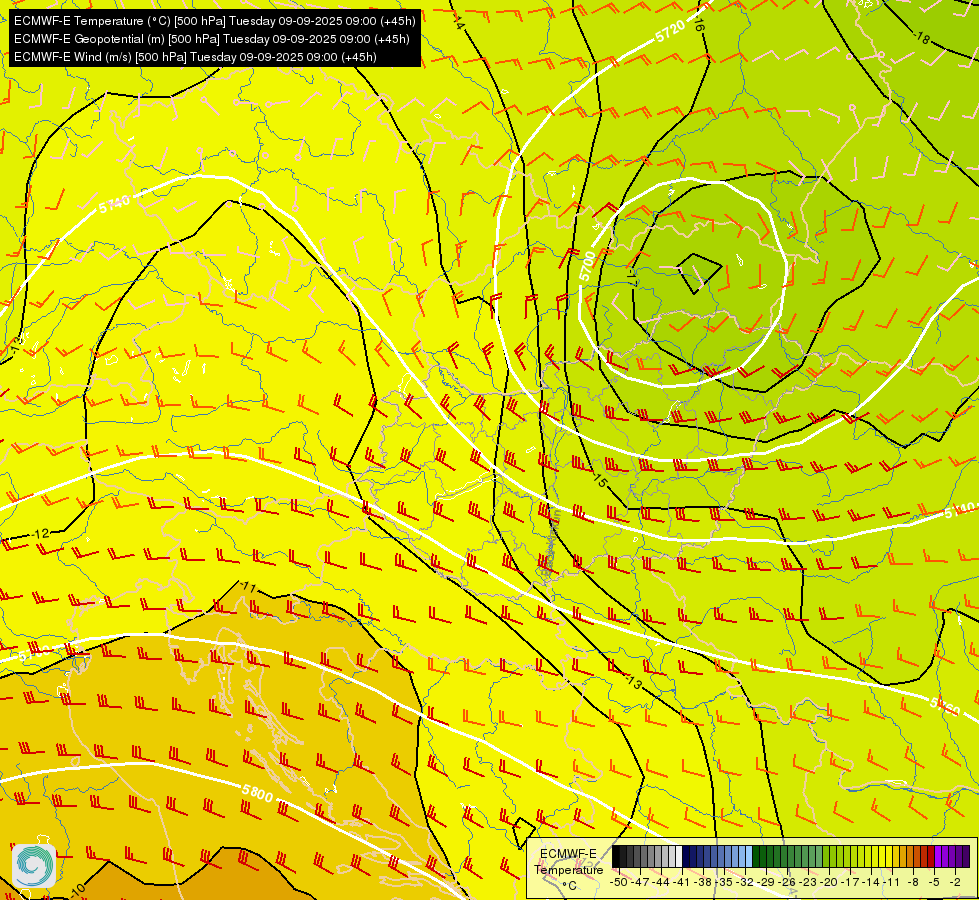The image size is (979, 900).
Task: Pick the white swatch before -41
Action: pos(679,856)
